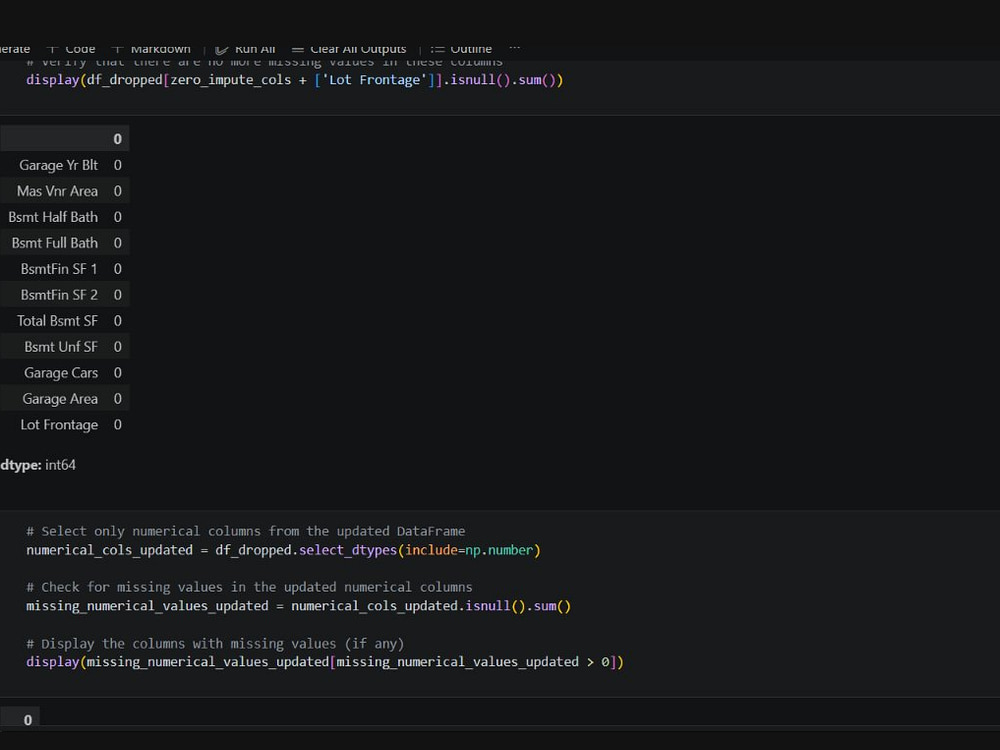Select the 'BsmtFin SF 1' output row

coord(64,269)
